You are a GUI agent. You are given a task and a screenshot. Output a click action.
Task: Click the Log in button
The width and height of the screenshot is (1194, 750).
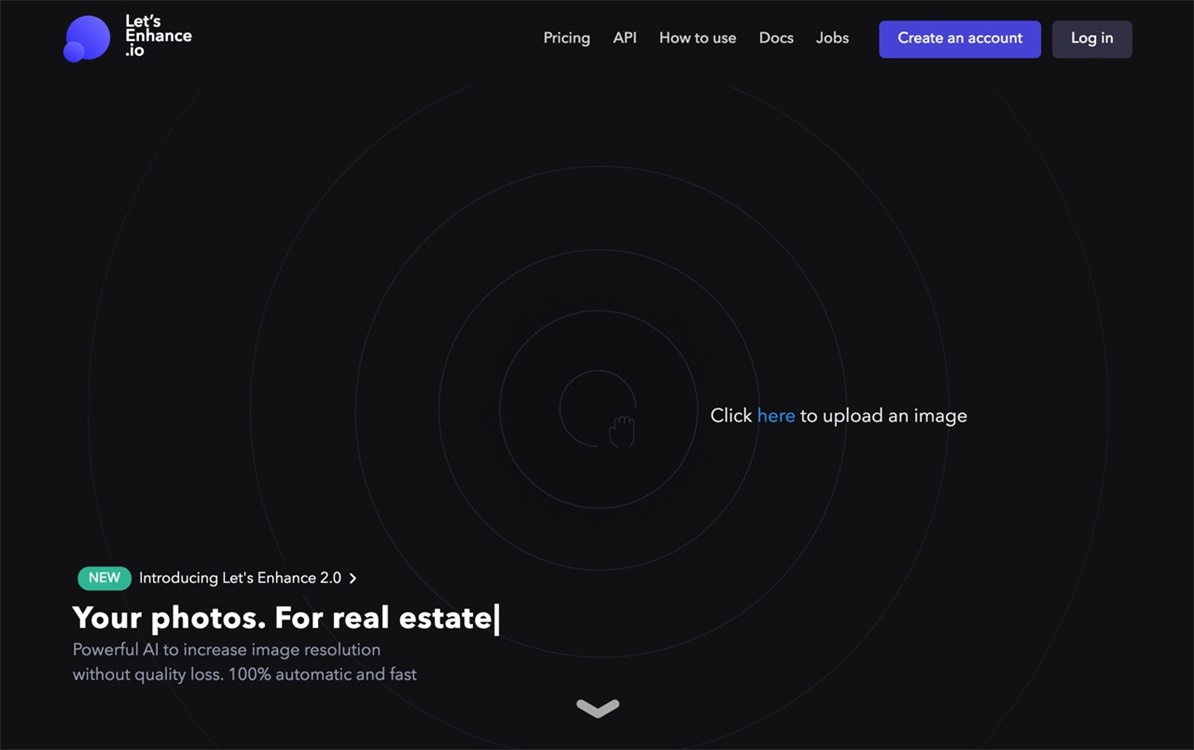click(1091, 39)
